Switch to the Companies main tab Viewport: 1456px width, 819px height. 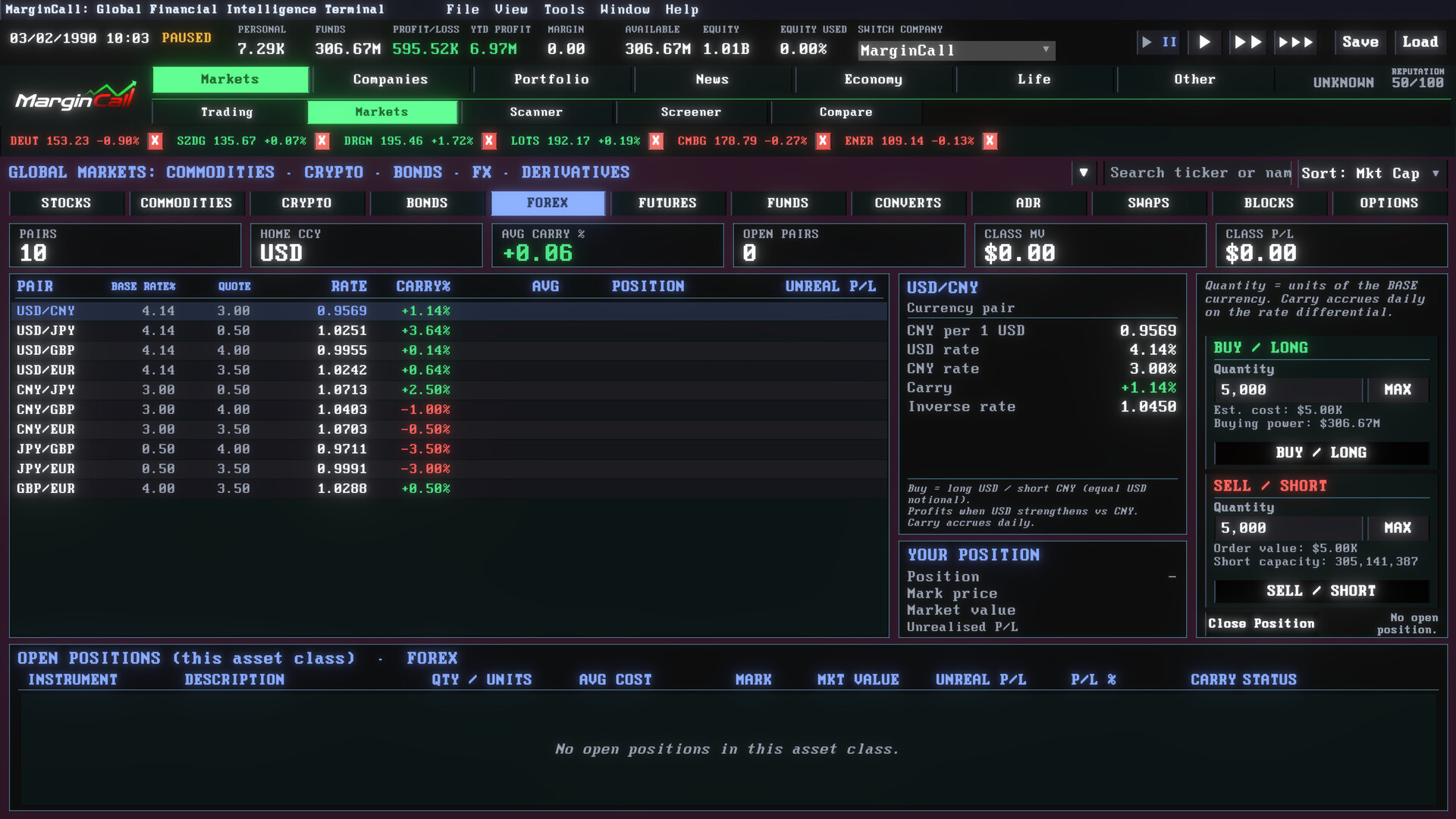(x=391, y=80)
